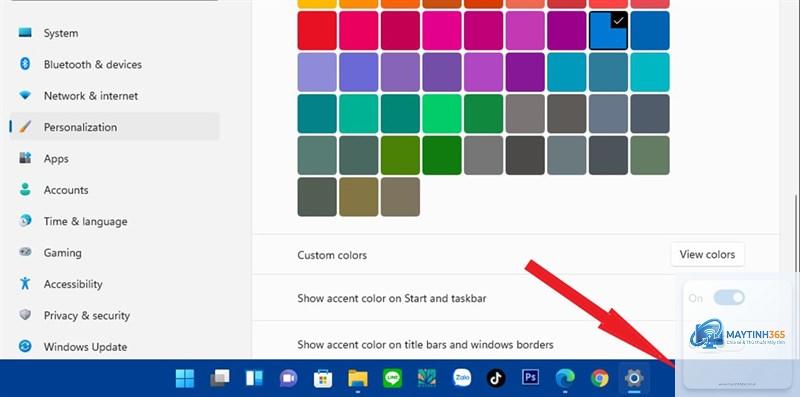Choose the khaki swatch in the last row
The image size is (800, 397).
point(359,197)
